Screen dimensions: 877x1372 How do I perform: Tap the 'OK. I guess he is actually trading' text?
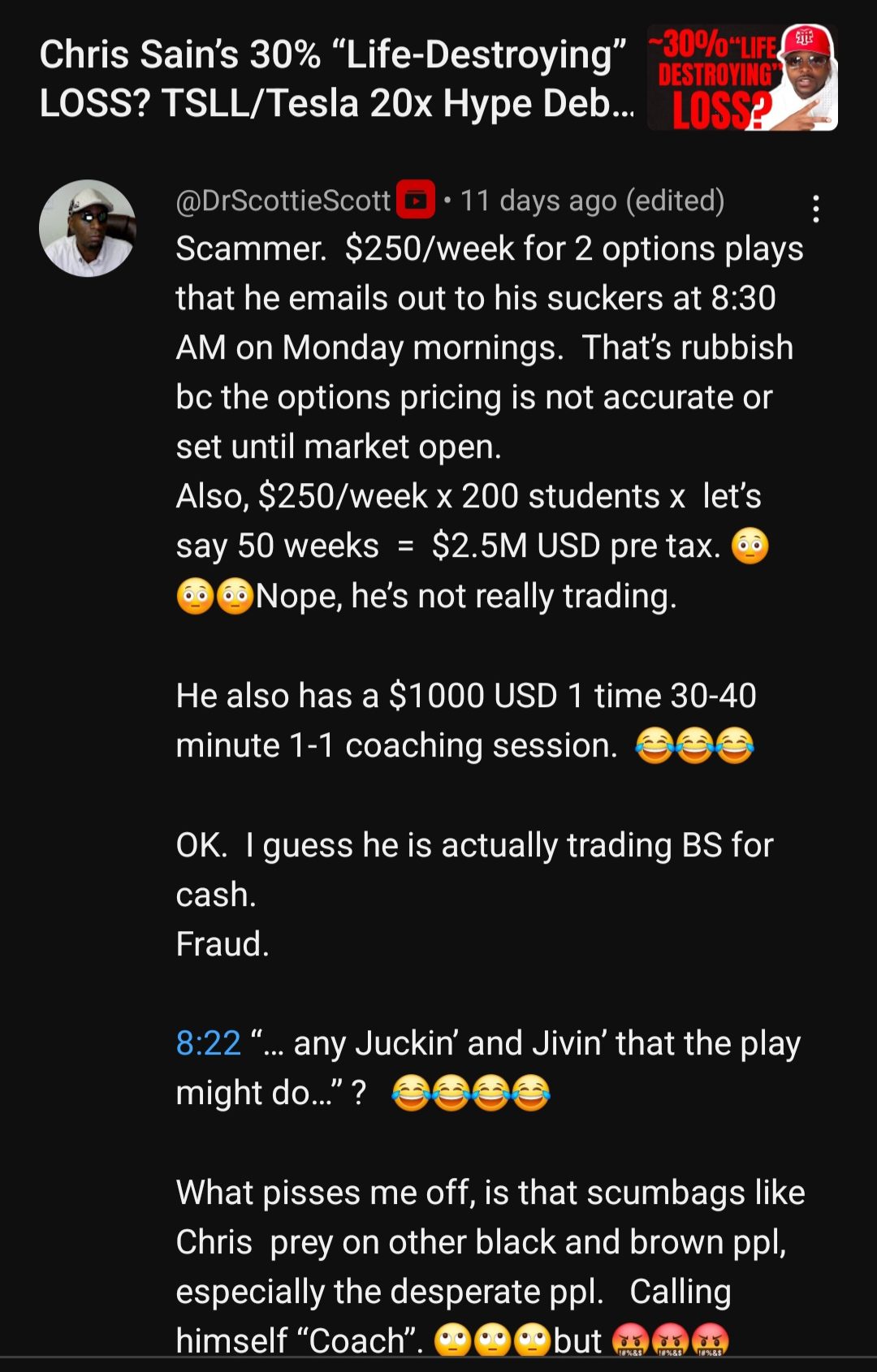click(x=475, y=870)
